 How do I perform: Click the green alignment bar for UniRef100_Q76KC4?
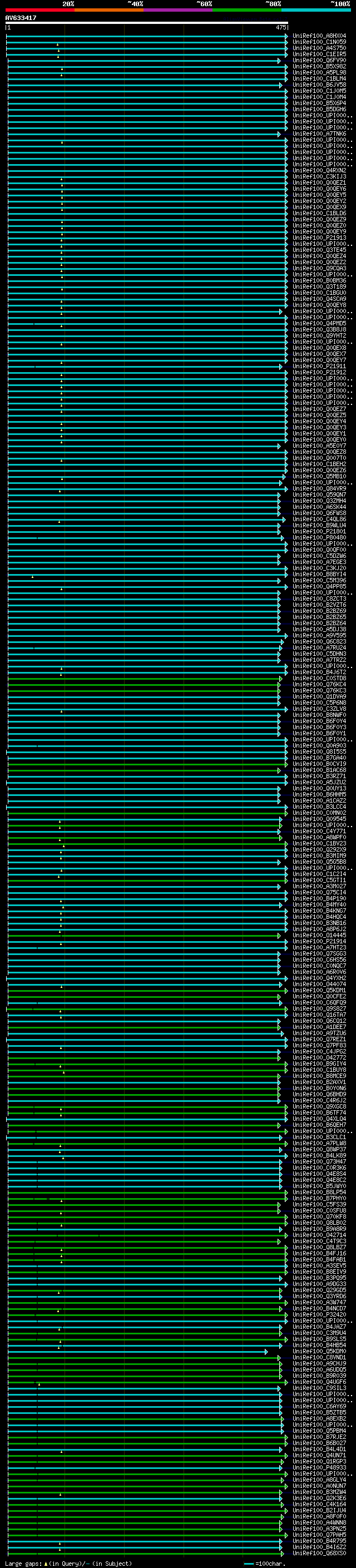(x=143, y=685)
